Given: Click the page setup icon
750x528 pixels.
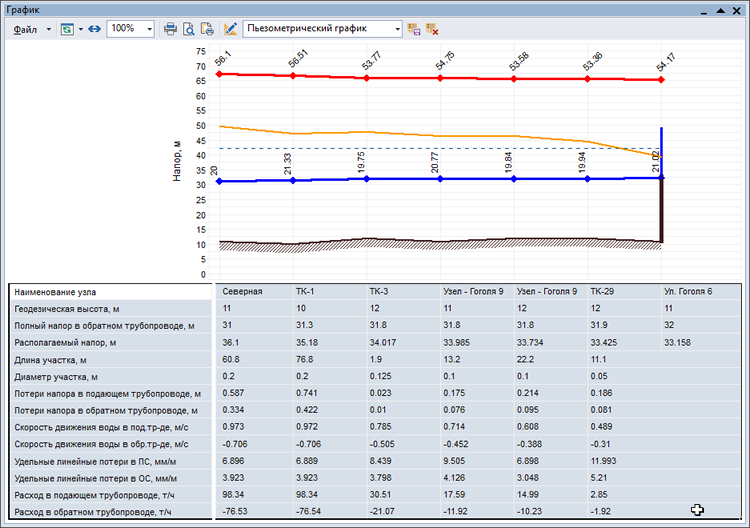Looking at the screenshot, I should (207, 29).
